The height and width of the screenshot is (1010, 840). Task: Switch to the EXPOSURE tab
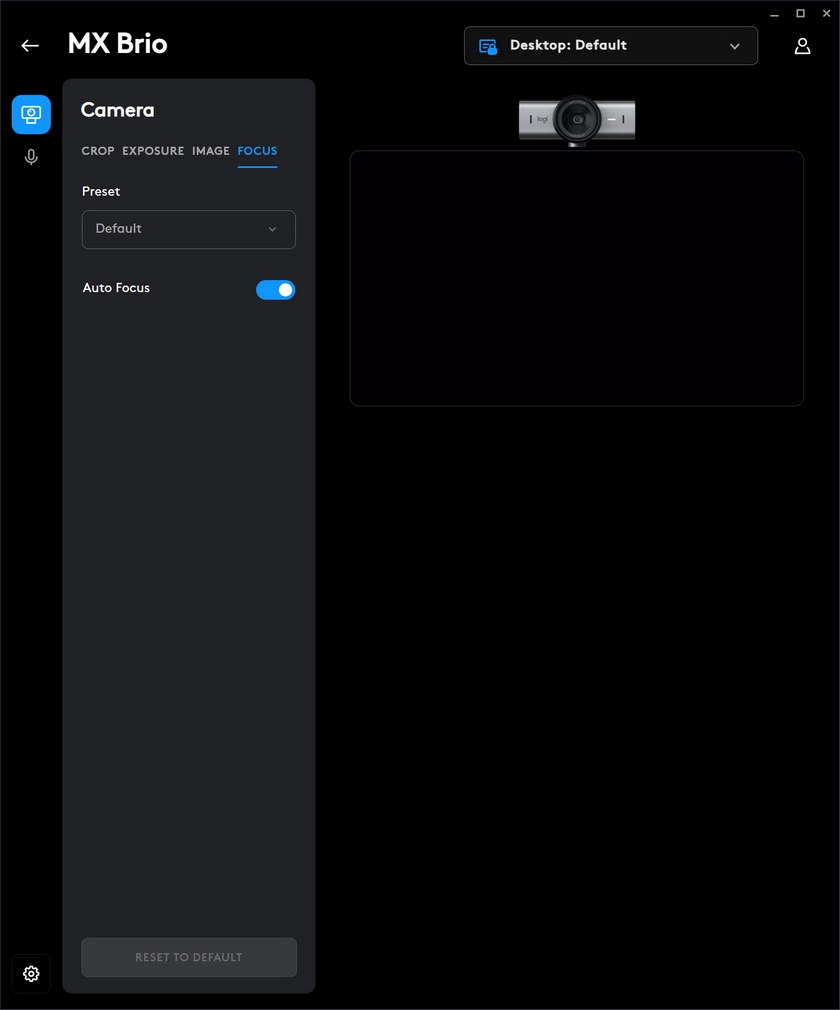click(x=153, y=151)
